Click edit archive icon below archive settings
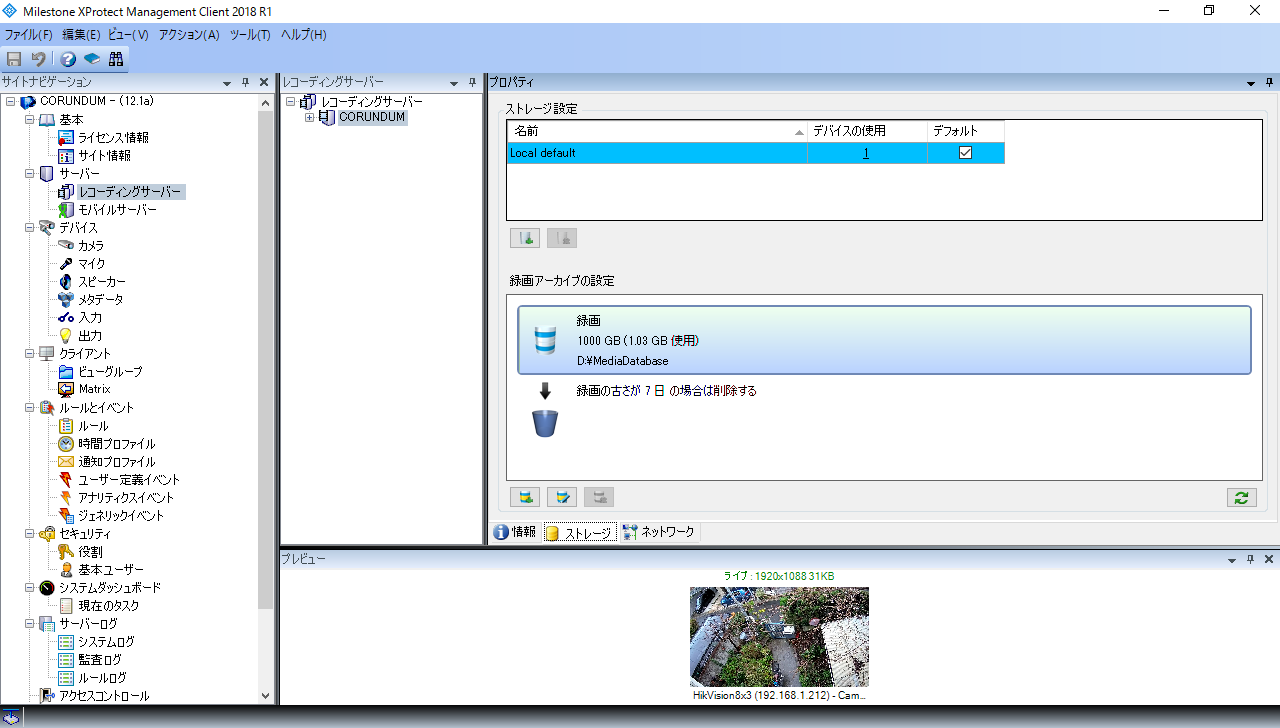Viewport: 1280px width, 728px height. point(562,497)
